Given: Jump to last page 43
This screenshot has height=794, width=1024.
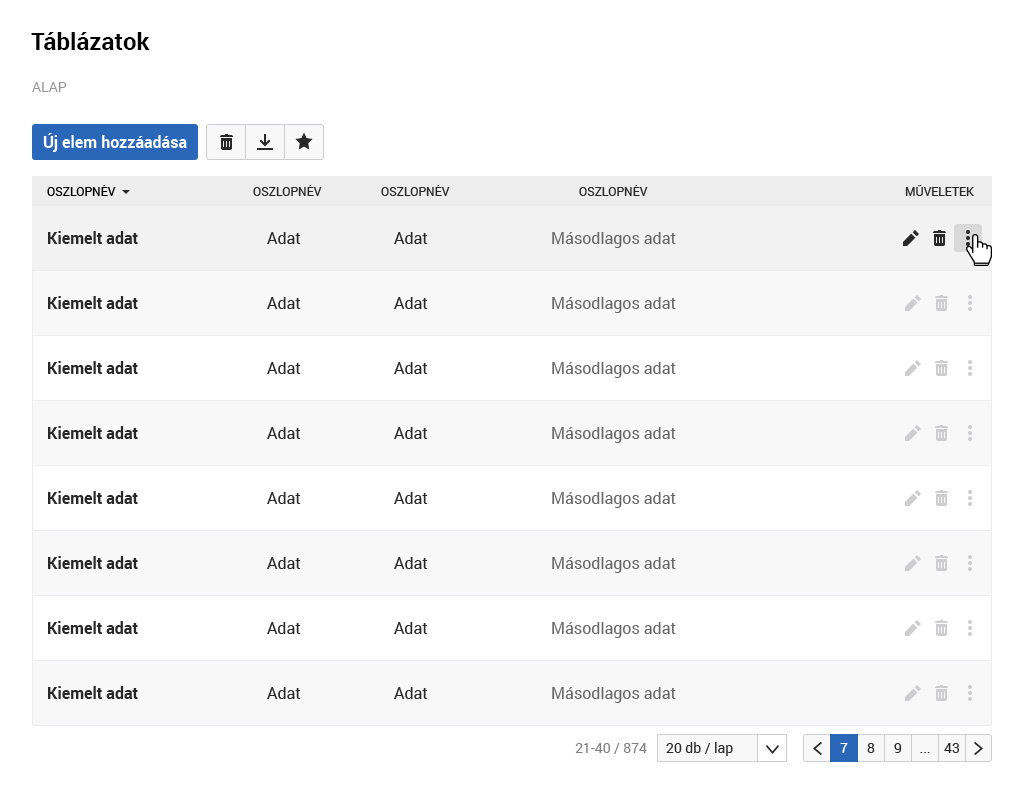Looking at the screenshot, I should coord(952,748).
